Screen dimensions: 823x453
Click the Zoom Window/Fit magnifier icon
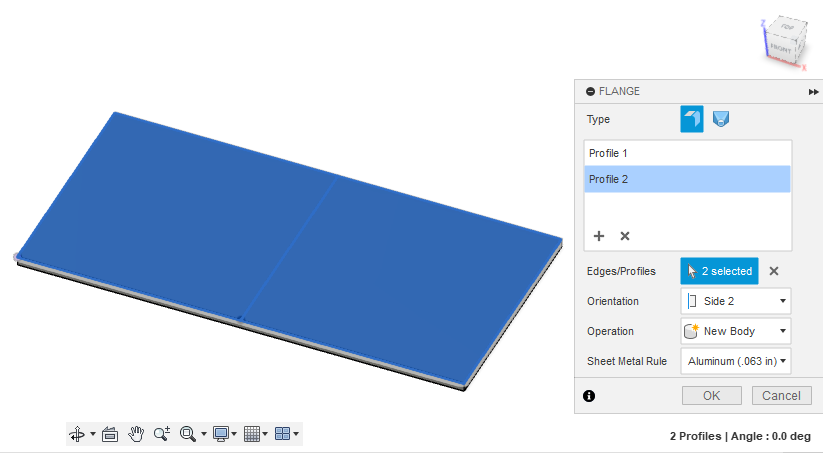click(x=187, y=434)
